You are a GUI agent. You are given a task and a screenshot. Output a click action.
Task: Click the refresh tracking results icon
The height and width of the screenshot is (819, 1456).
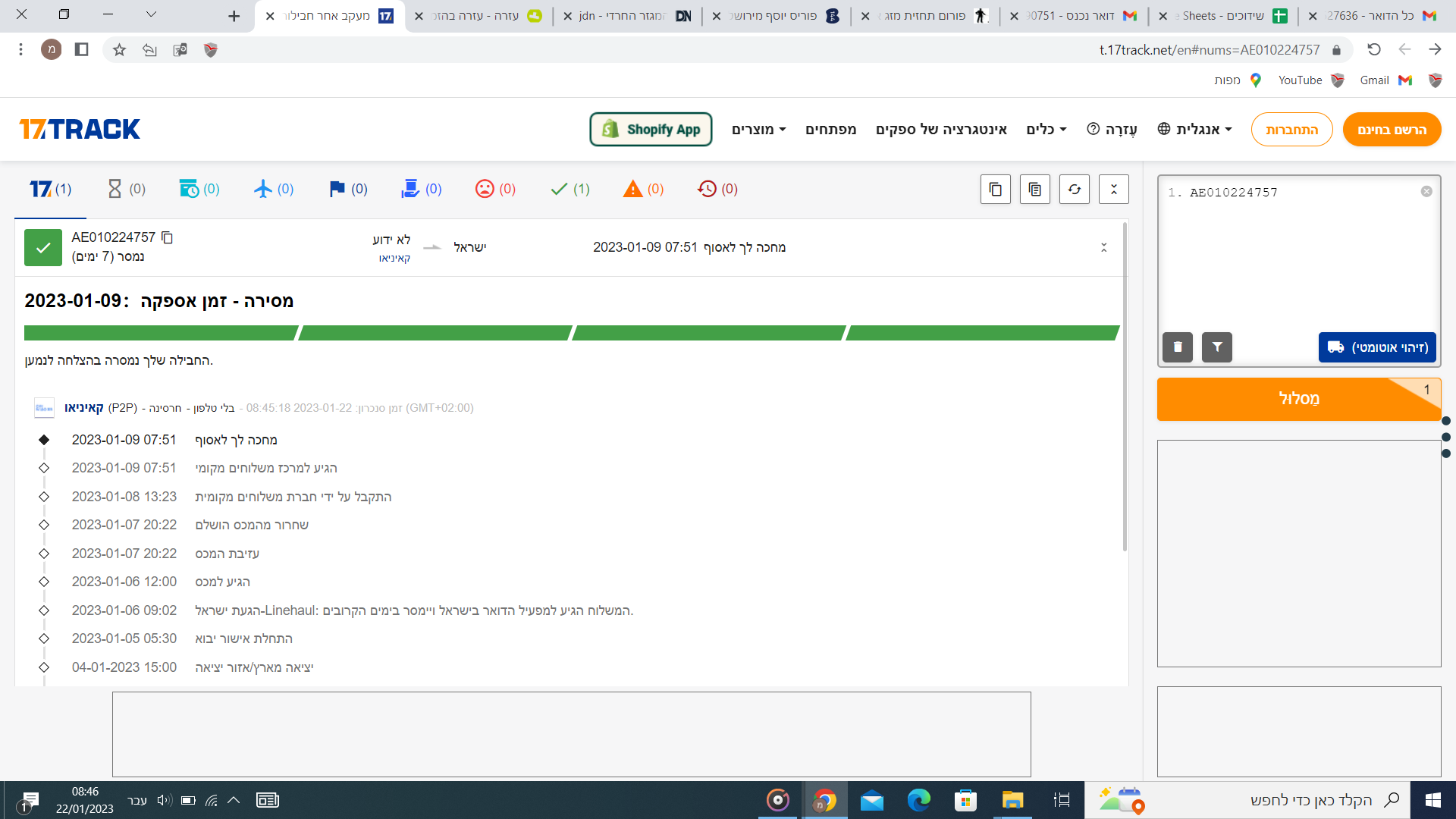tap(1074, 190)
